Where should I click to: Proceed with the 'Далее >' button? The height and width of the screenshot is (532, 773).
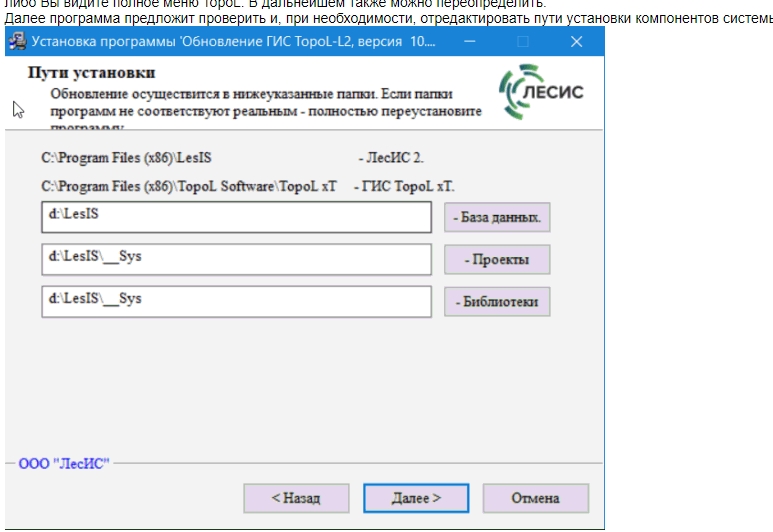tap(416, 498)
